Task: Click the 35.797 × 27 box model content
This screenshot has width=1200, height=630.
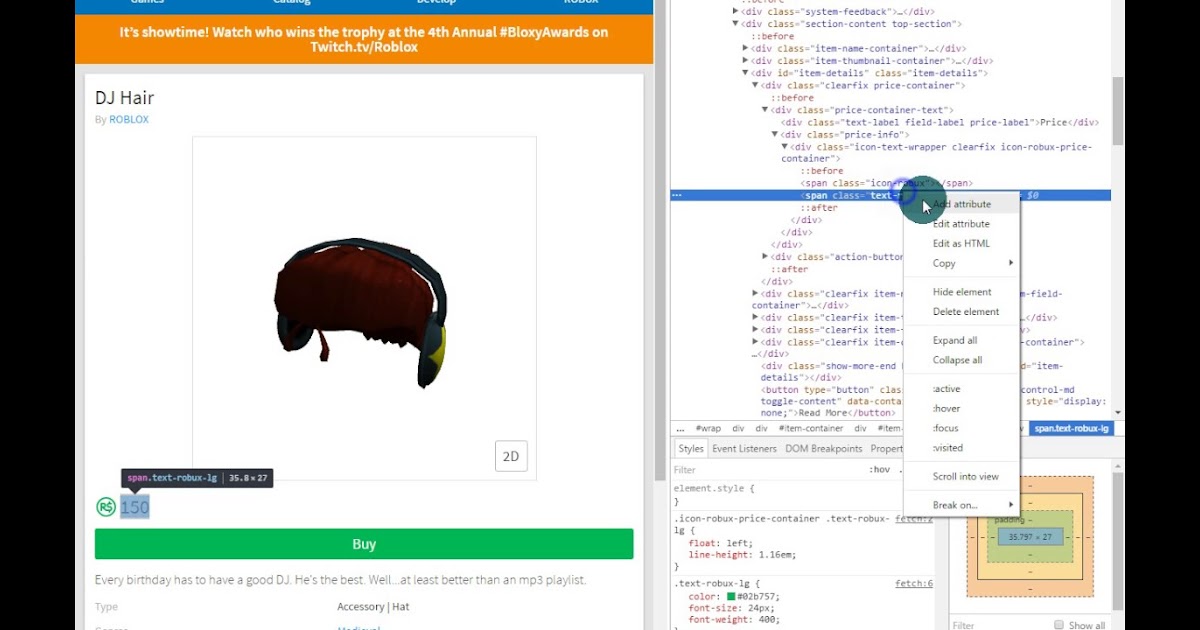Action: pos(1029,537)
